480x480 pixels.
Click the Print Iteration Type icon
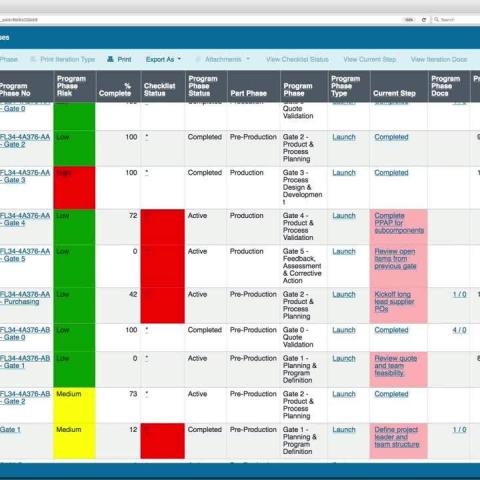tap(33, 59)
